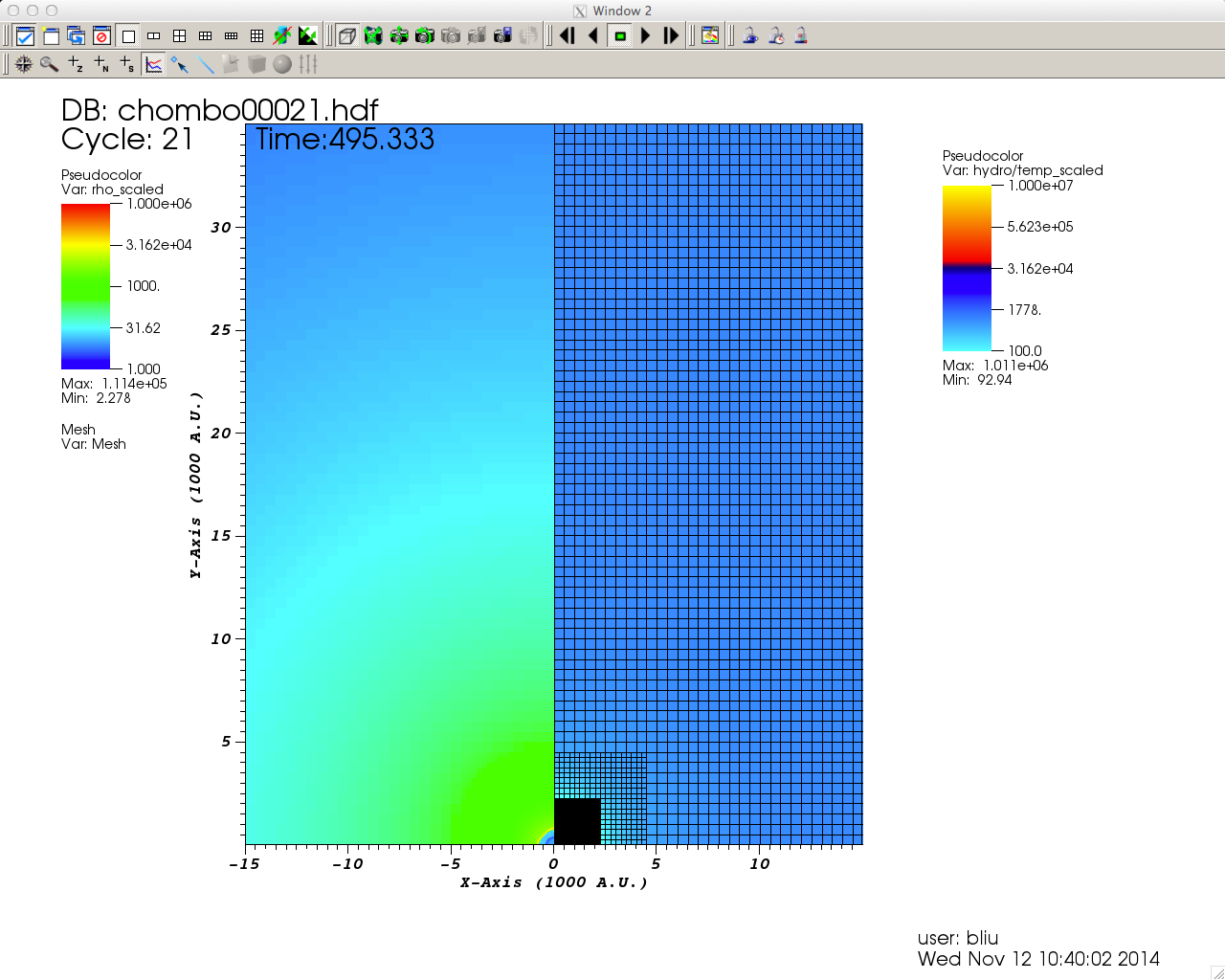Click 'Min: 92.94' legend value
The width and height of the screenshot is (1225, 980).
pos(977,380)
